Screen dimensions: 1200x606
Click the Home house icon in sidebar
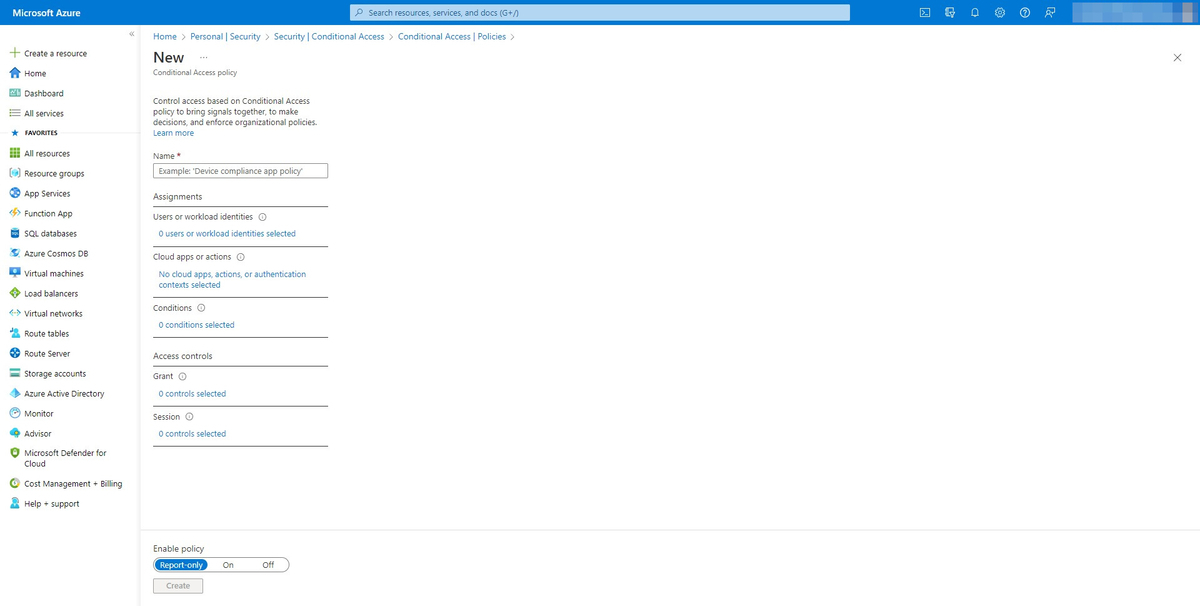pyautogui.click(x=15, y=73)
